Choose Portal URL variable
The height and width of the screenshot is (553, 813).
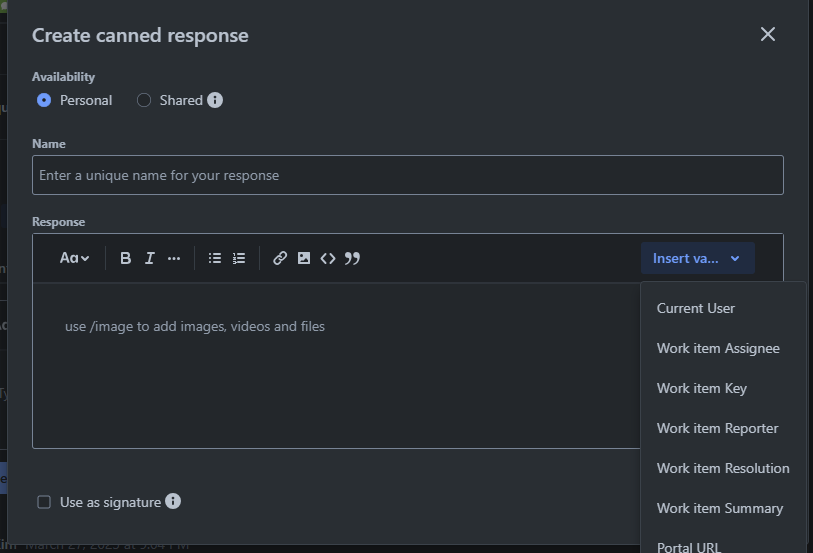coord(723,544)
